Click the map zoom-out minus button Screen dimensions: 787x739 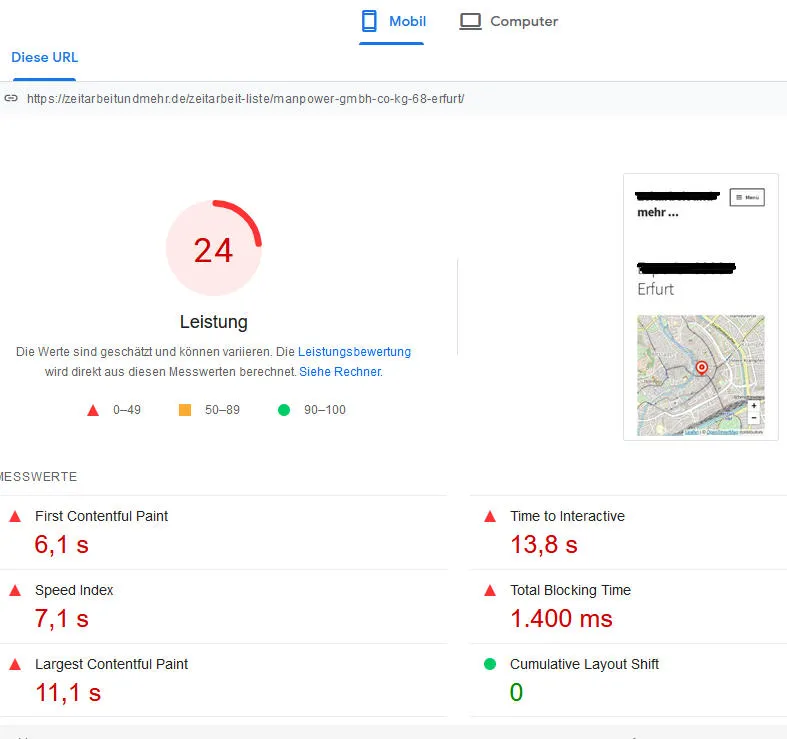point(754,418)
